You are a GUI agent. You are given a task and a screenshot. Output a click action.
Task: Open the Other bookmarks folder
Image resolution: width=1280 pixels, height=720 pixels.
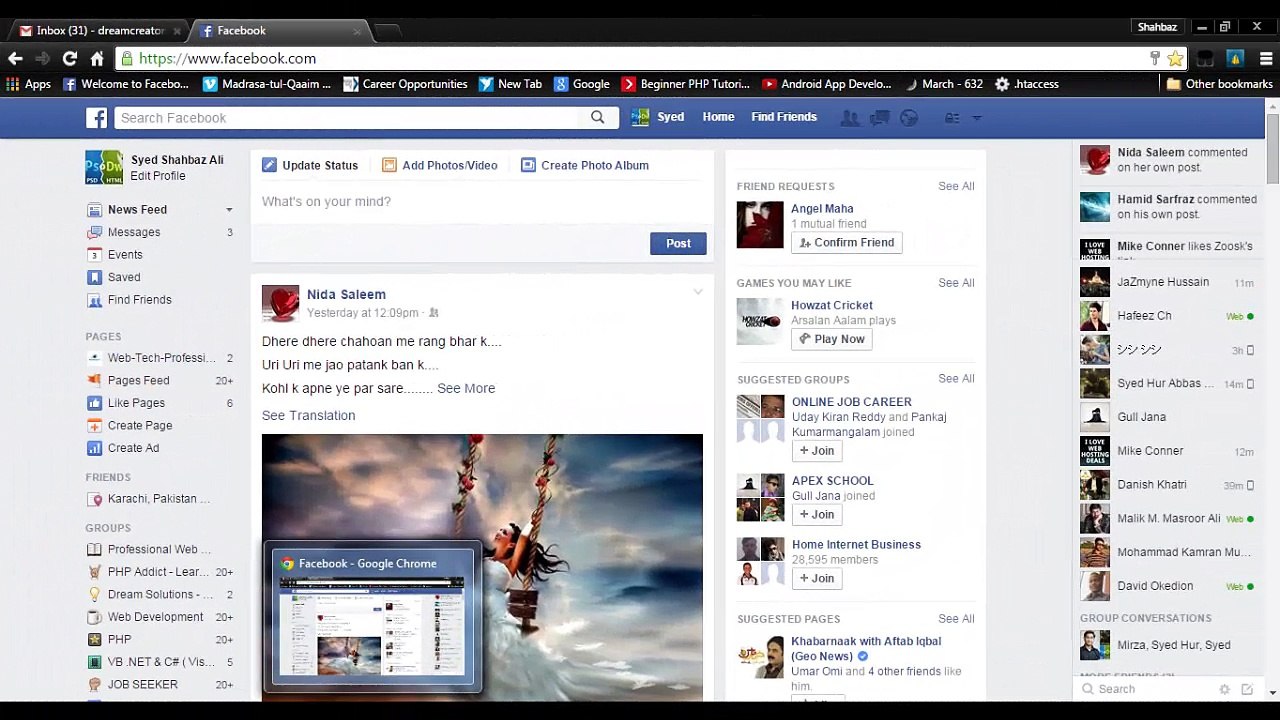pyautogui.click(x=1219, y=84)
